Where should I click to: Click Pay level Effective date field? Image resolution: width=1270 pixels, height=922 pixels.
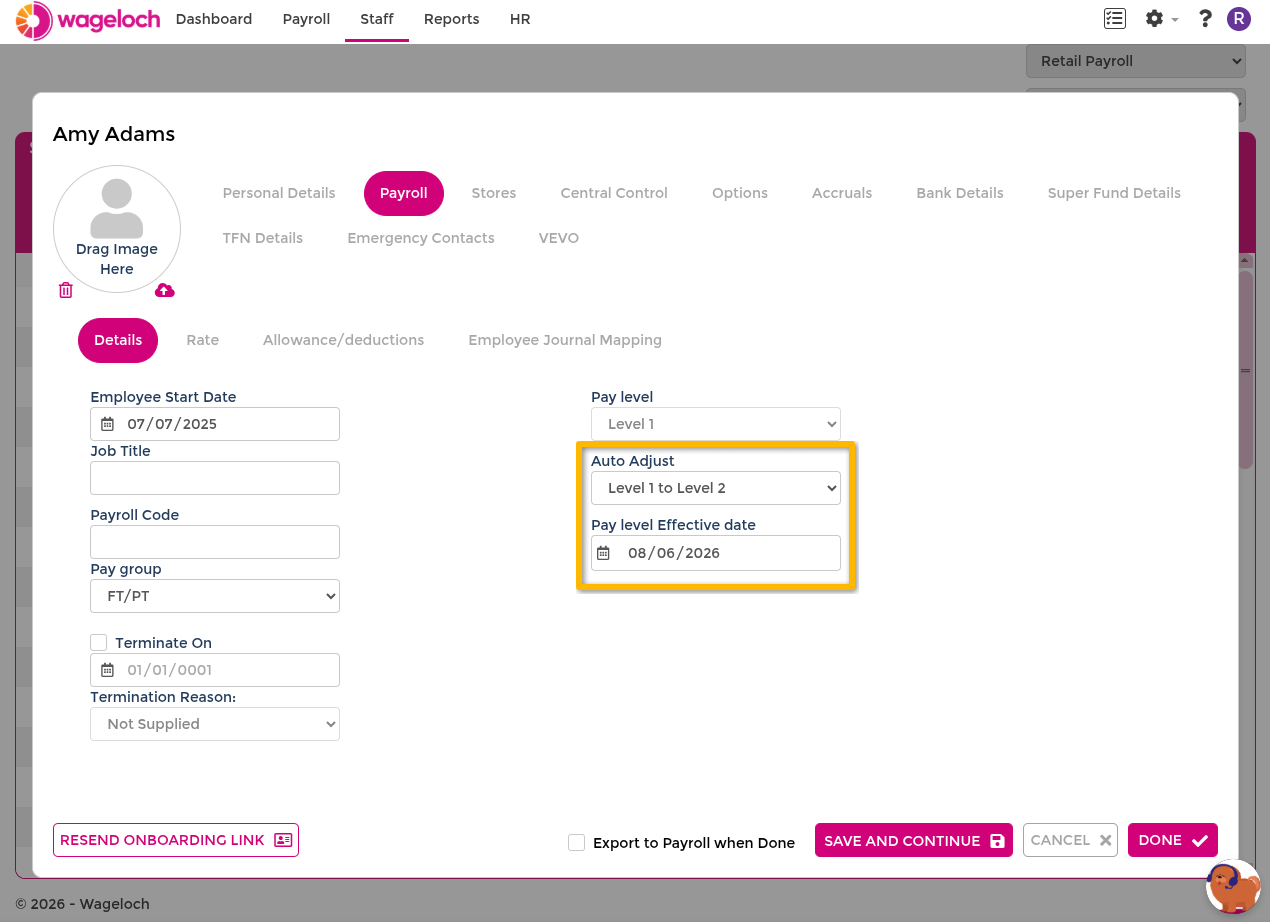click(x=716, y=553)
